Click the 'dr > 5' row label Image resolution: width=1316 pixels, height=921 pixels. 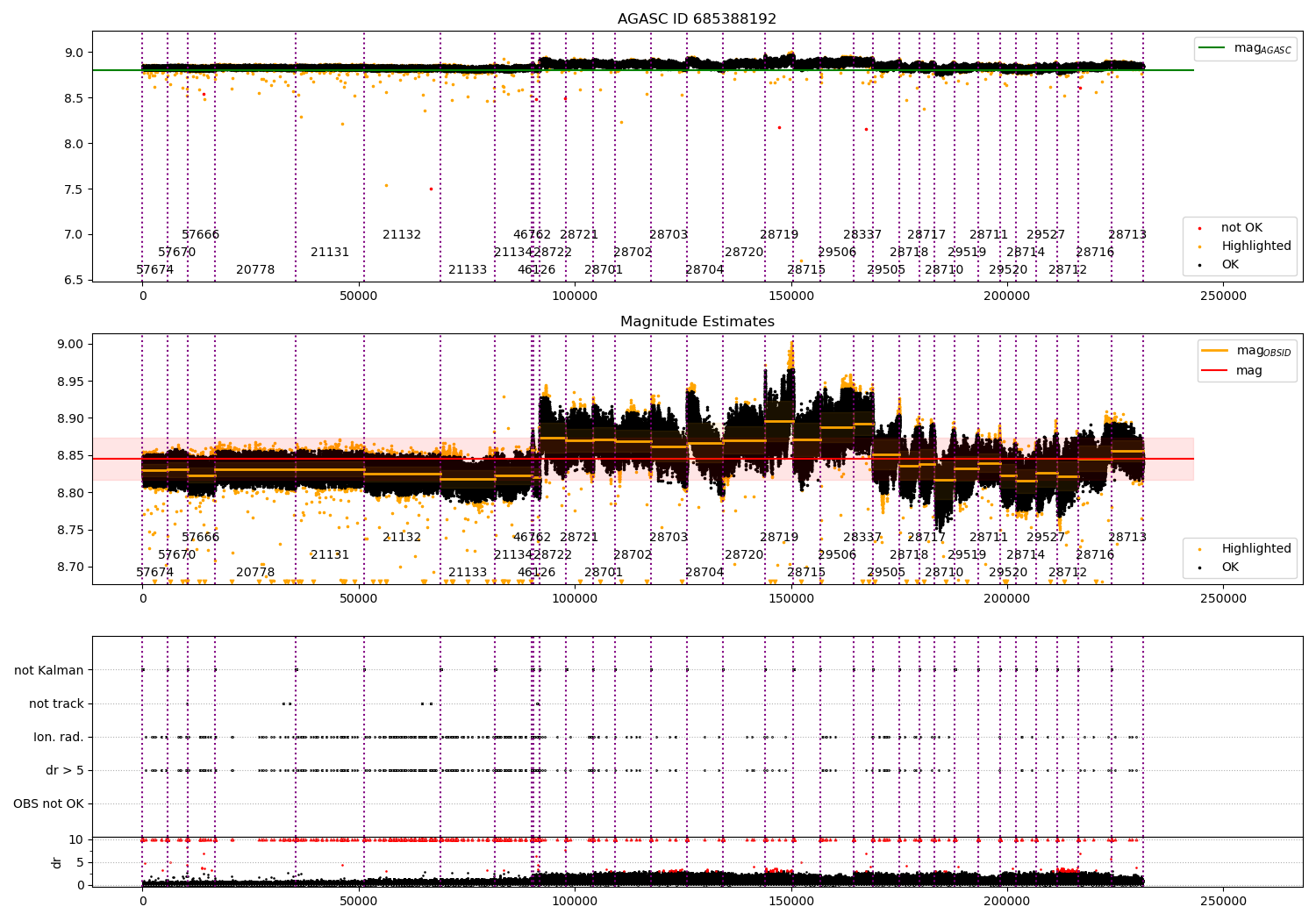coord(65,770)
